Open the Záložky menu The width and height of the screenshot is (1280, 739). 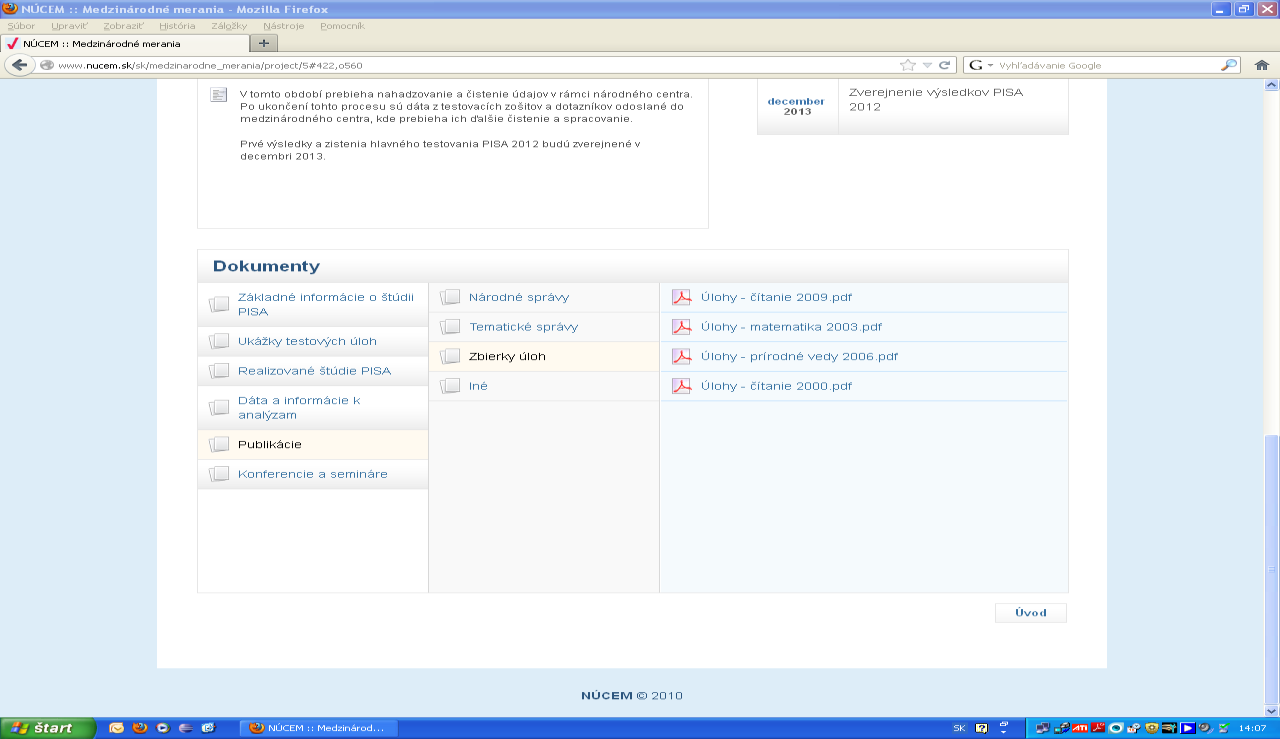click(x=229, y=25)
